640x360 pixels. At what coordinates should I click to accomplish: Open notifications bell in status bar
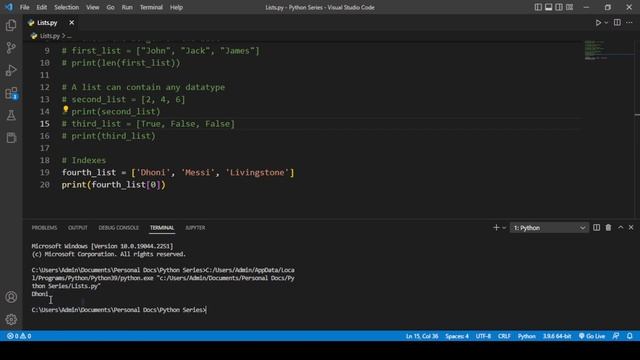(x=629, y=336)
